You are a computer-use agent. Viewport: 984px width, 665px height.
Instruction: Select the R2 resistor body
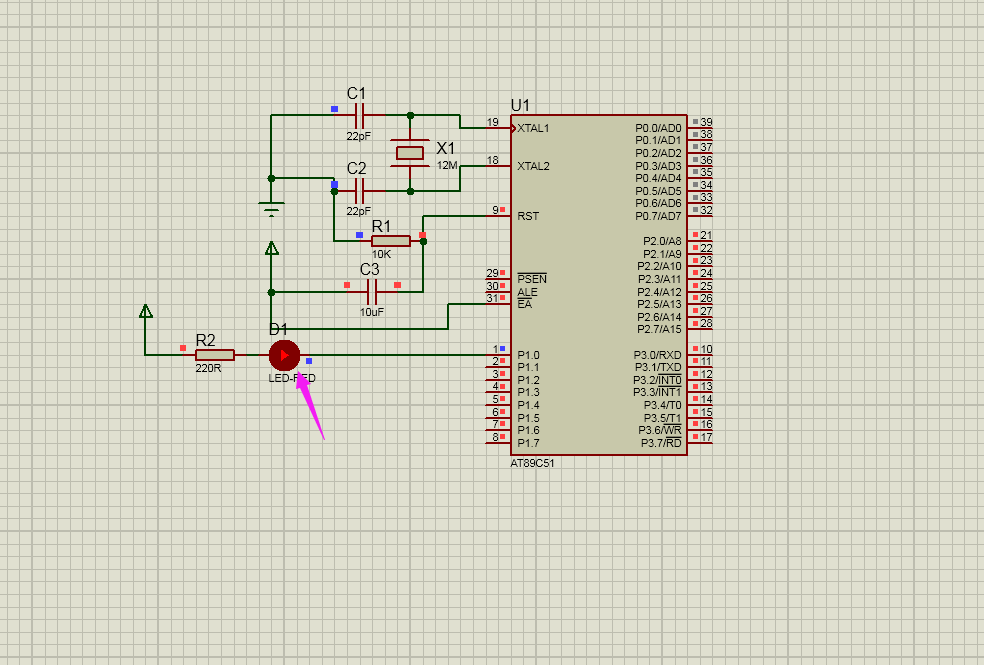click(x=215, y=355)
